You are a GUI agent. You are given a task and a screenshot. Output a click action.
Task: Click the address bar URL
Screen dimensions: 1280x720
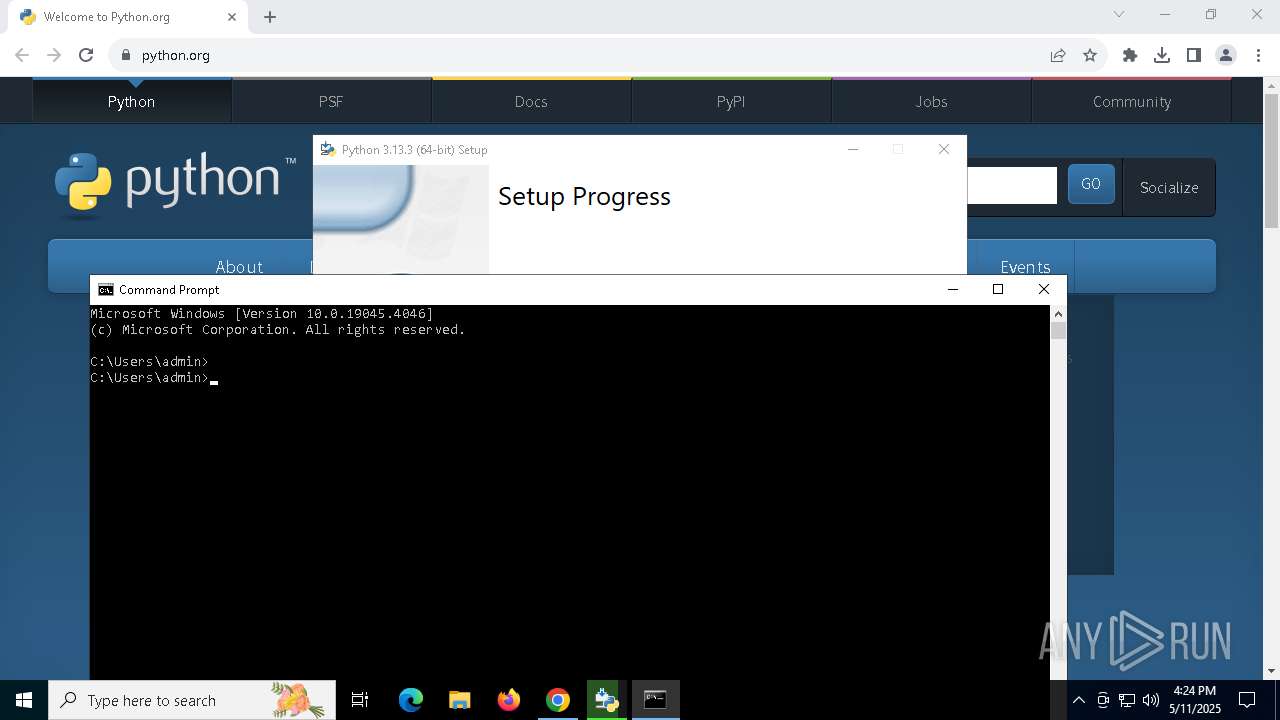point(176,55)
